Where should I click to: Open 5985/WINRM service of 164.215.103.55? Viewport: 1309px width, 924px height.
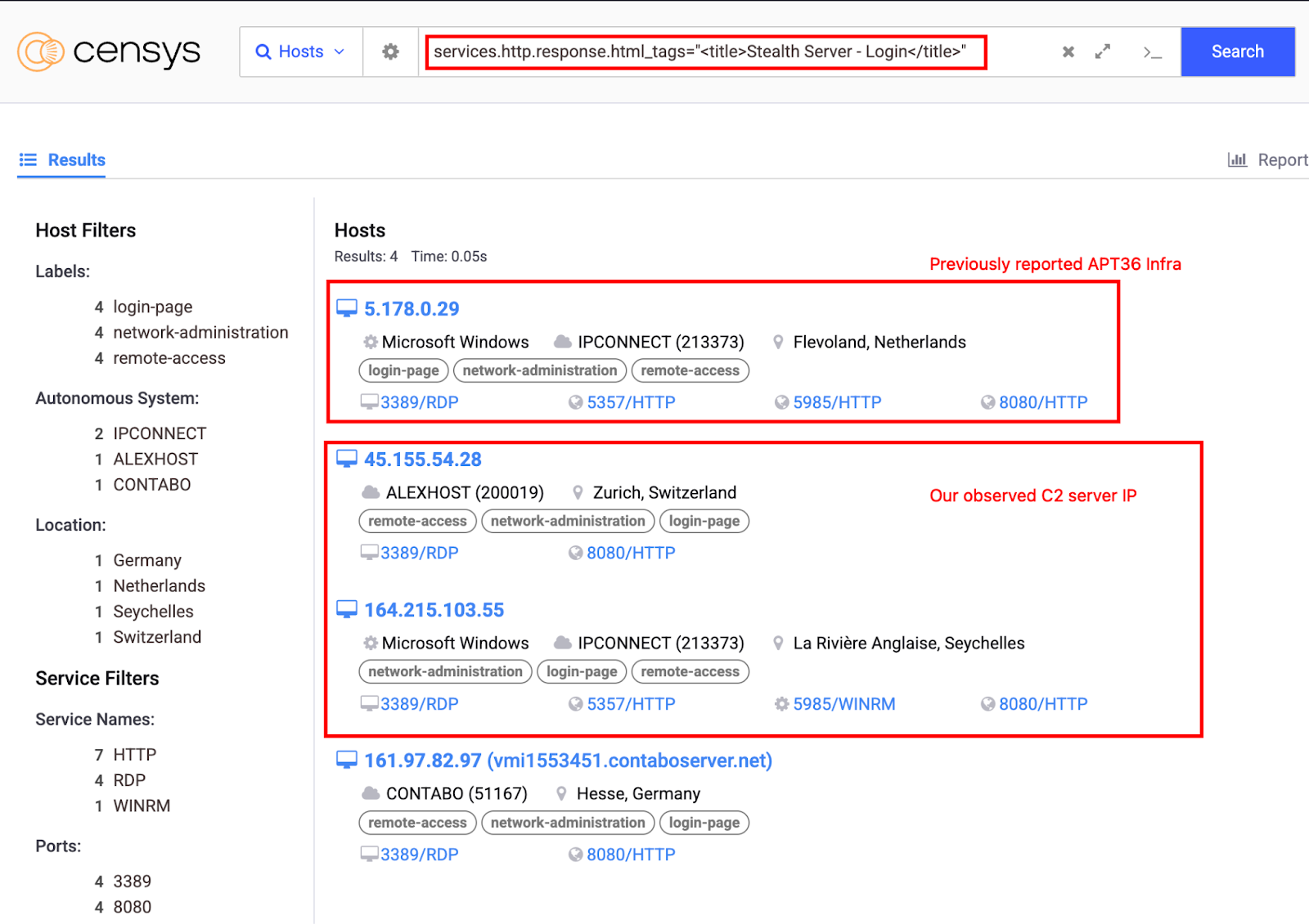844,703
